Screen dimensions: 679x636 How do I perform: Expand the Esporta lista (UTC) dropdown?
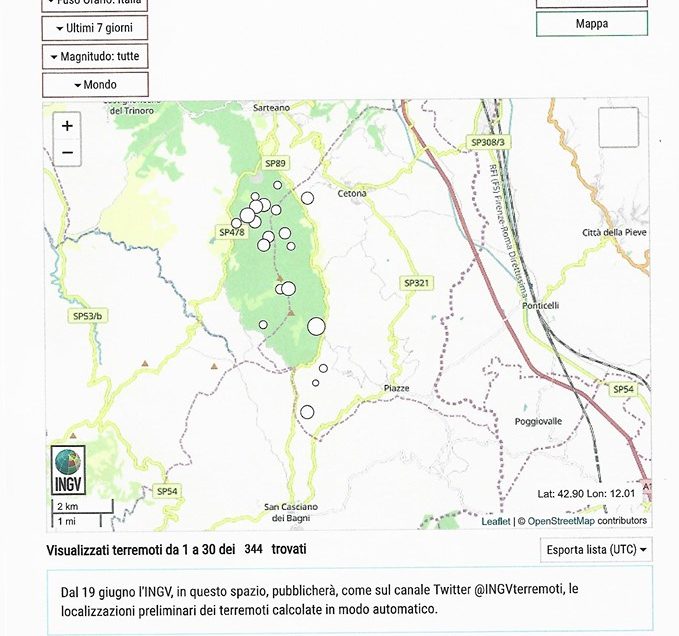pos(596,550)
